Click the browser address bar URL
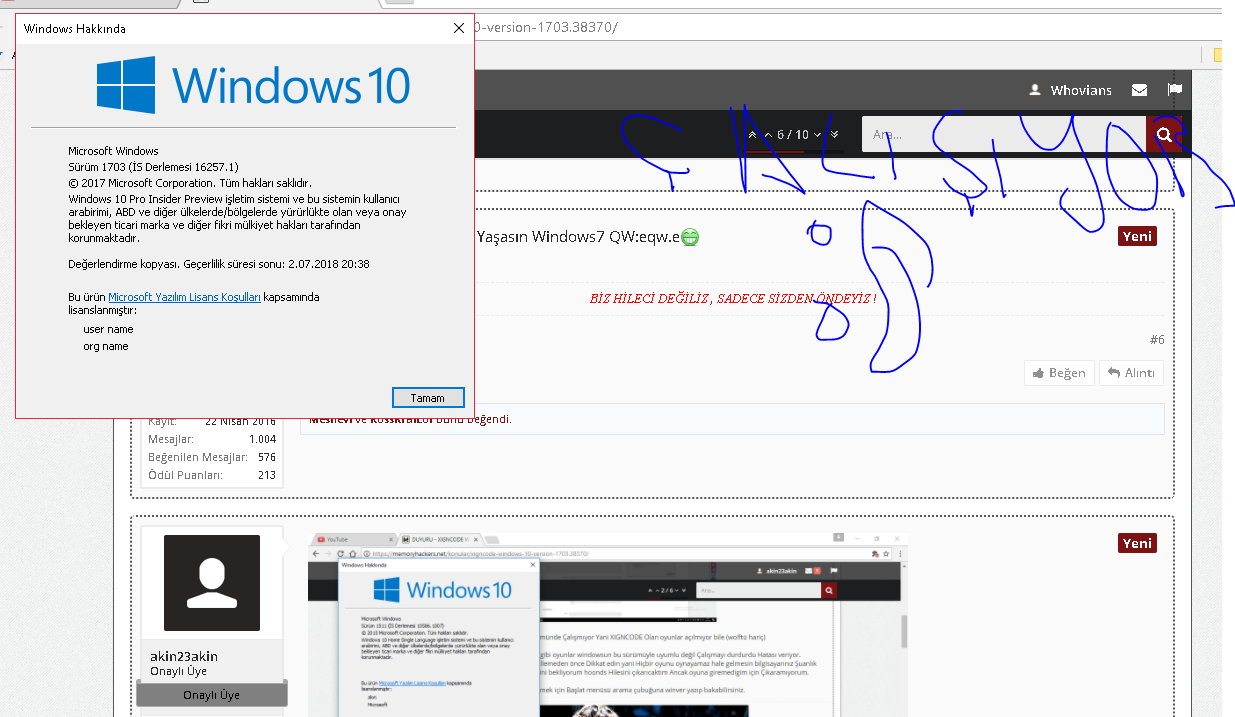 tap(548, 26)
